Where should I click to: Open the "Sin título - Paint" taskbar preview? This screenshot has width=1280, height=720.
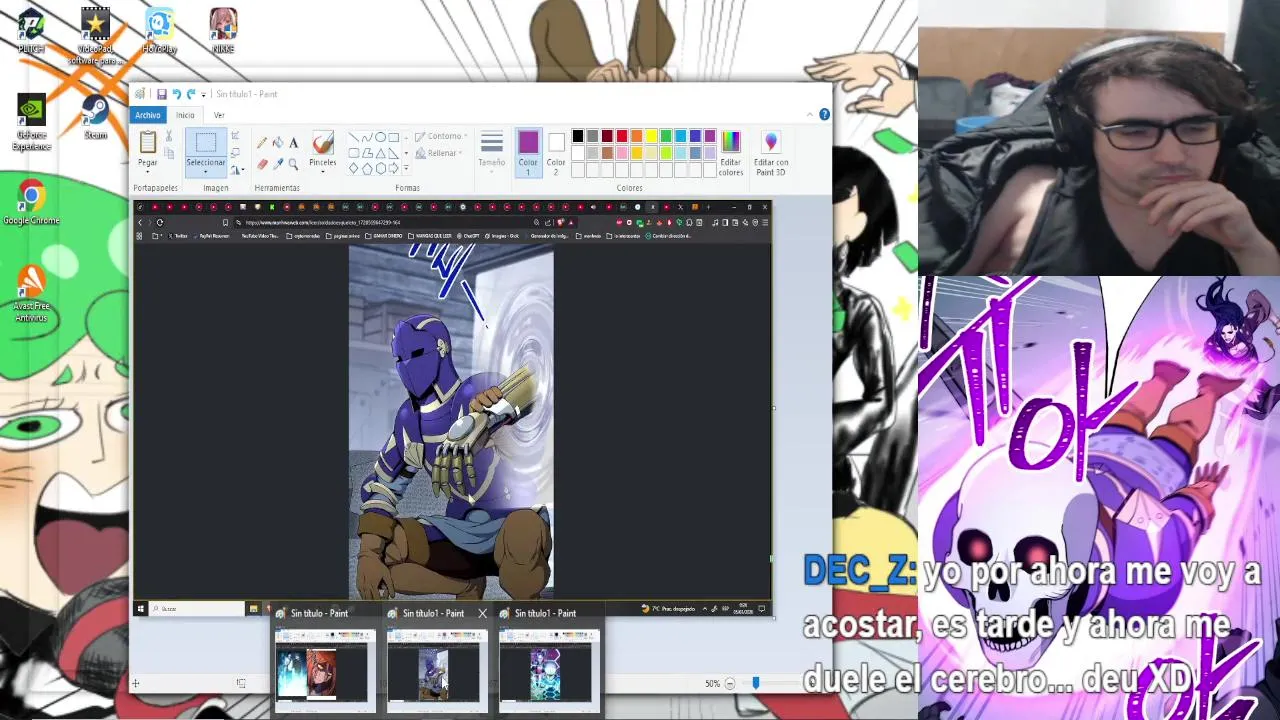tap(325, 661)
